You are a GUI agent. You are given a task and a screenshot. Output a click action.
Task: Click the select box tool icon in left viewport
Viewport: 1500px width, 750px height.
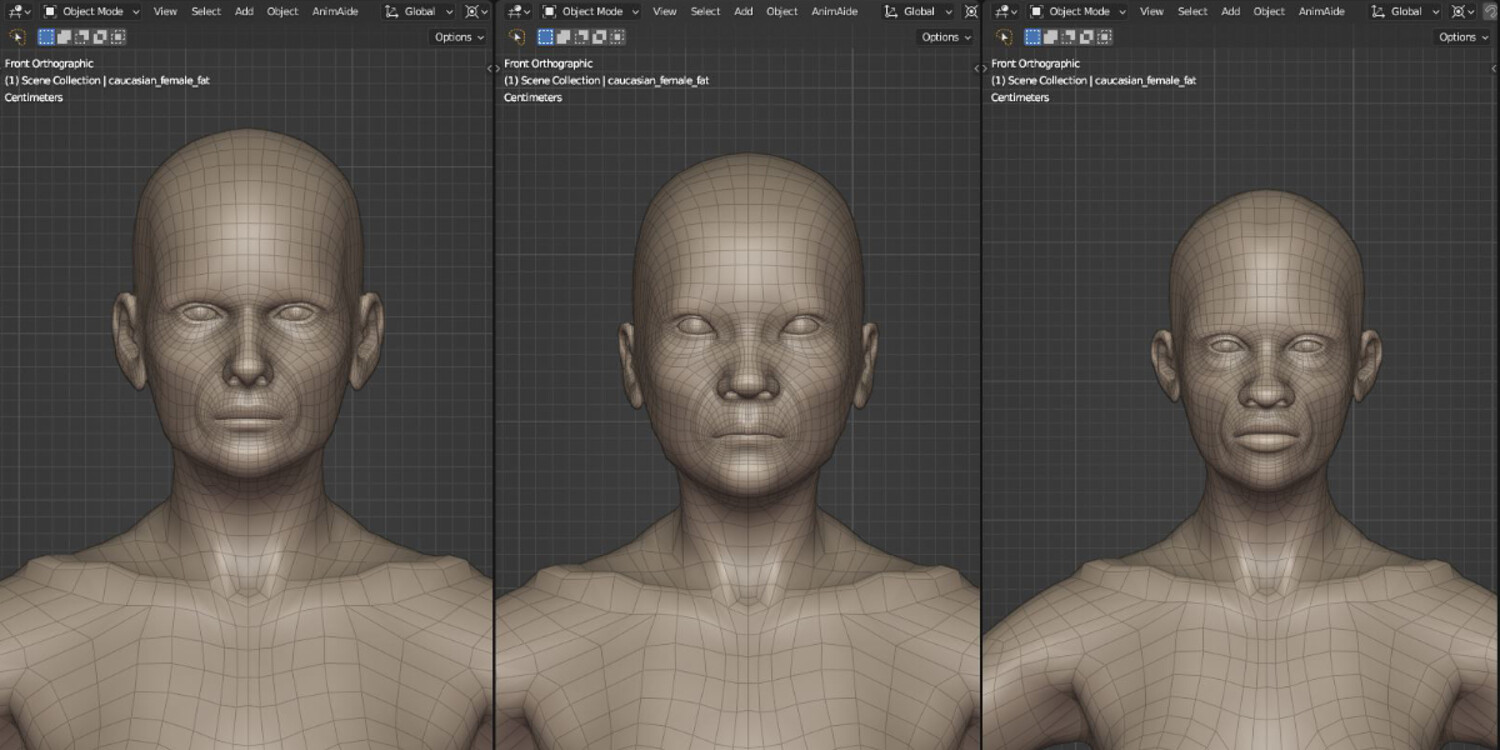pos(18,37)
